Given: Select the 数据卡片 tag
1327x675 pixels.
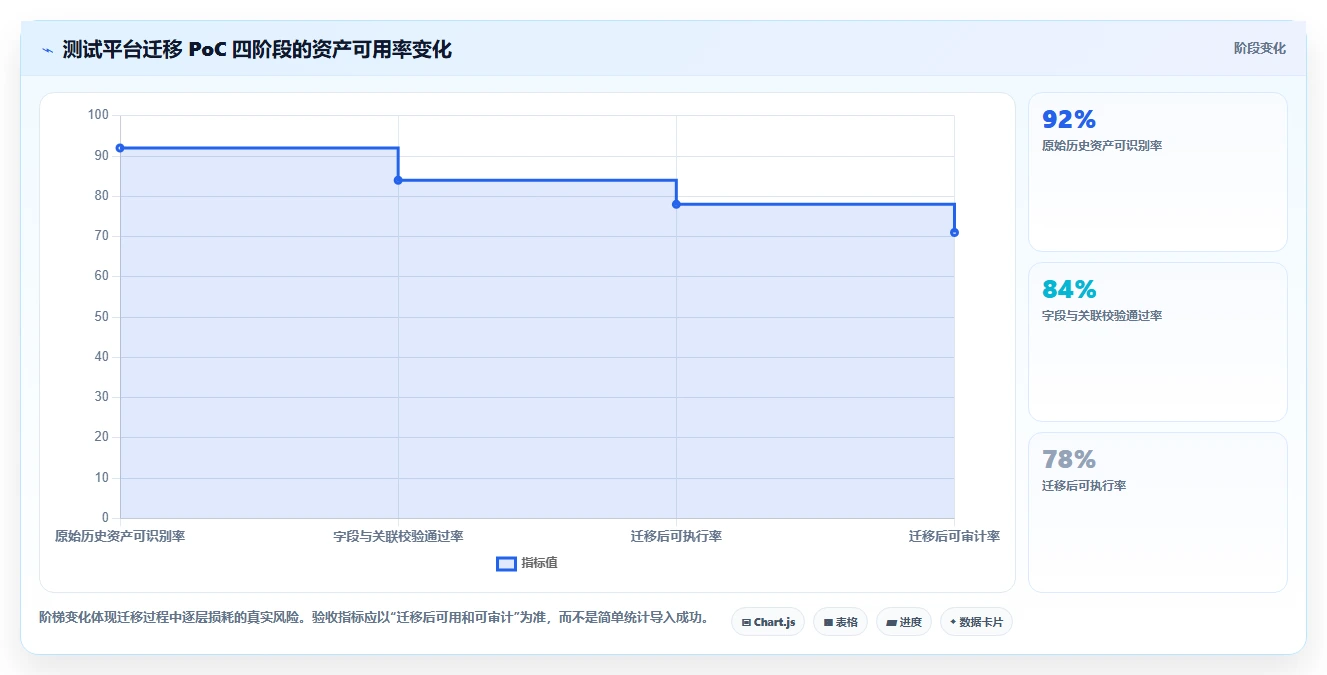Looking at the screenshot, I should pos(976,622).
